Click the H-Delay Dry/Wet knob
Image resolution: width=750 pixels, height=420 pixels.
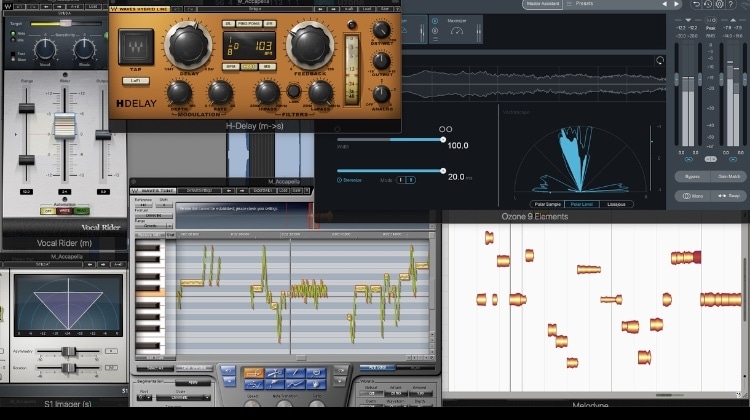381,30
